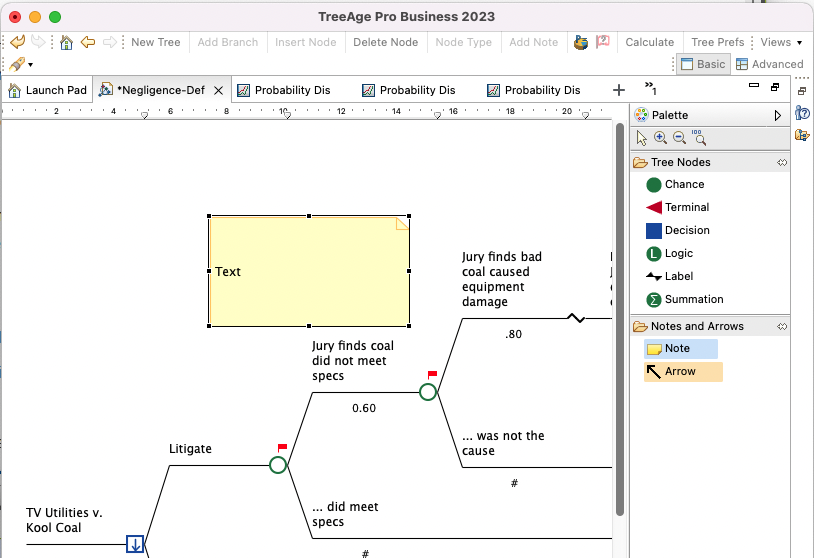814x558 pixels.
Task: Click the home icon in toolbar
Action: 66,42
